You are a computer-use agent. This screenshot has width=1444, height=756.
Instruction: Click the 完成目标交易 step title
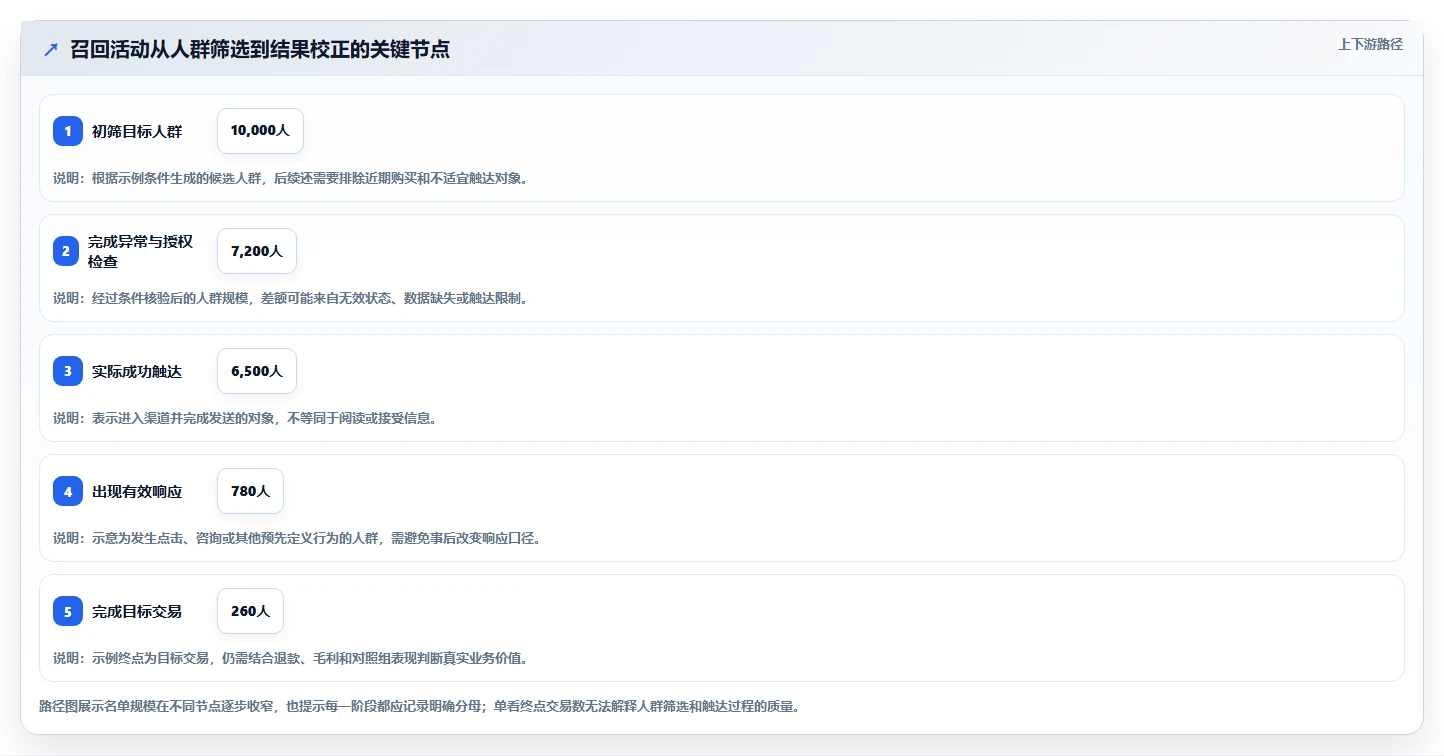137,611
